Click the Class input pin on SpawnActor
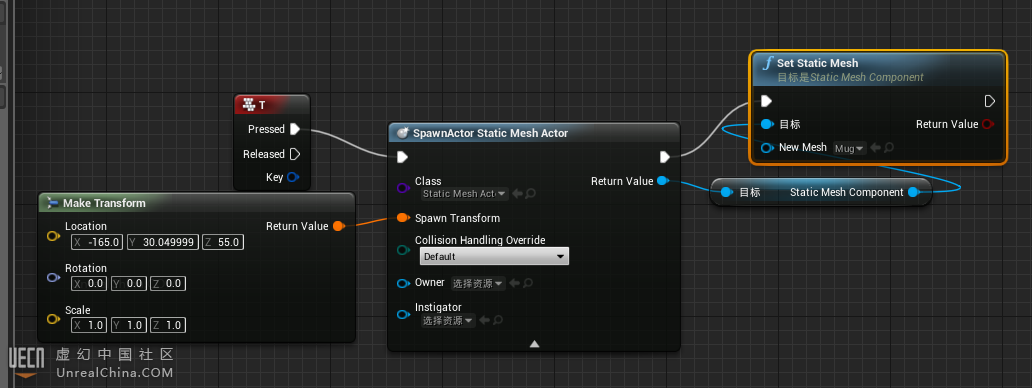 403,188
